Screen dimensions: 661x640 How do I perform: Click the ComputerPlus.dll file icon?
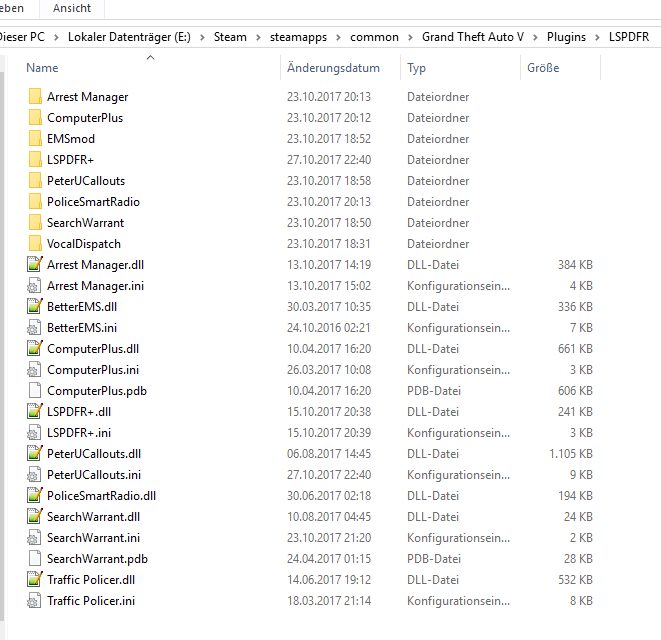pos(35,349)
